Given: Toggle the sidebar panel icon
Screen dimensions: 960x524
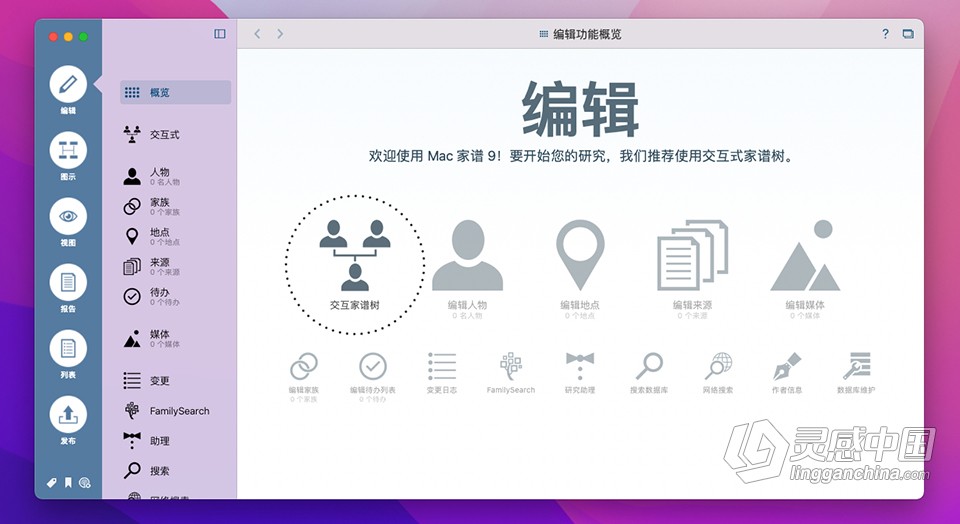Looking at the screenshot, I should click(220, 34).
